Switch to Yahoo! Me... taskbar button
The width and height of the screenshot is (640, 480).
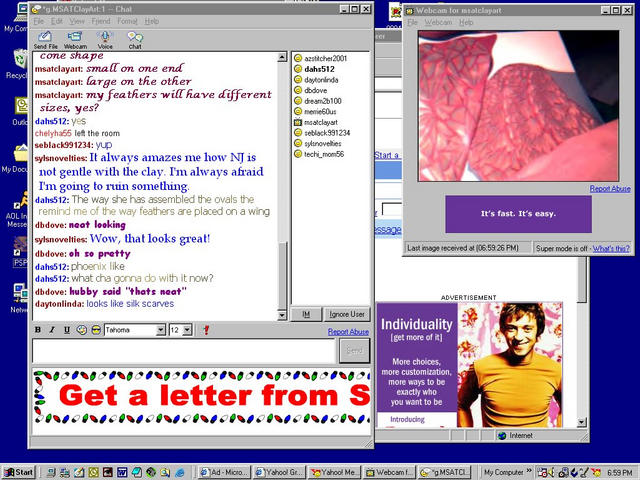click(x=334, y=472)
